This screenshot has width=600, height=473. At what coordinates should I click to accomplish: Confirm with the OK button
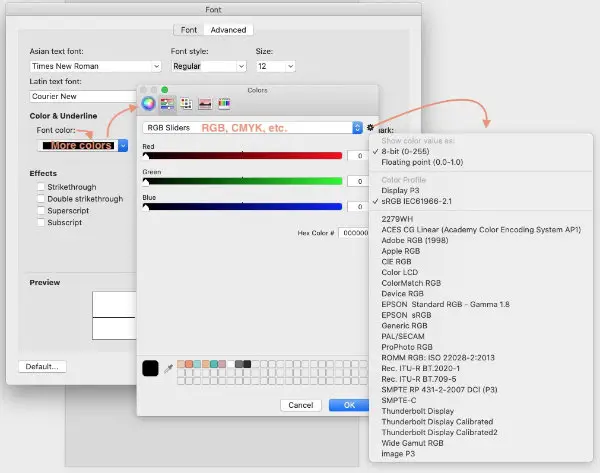click(349, 405)
